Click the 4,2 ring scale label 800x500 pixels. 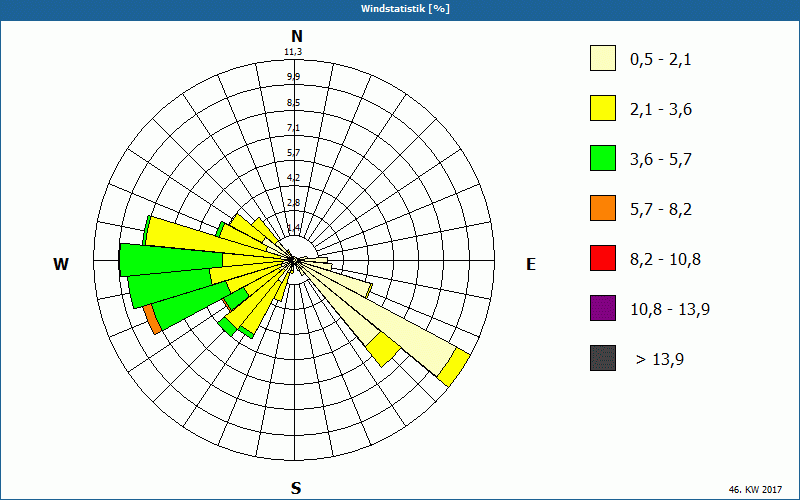coord(293,178)
